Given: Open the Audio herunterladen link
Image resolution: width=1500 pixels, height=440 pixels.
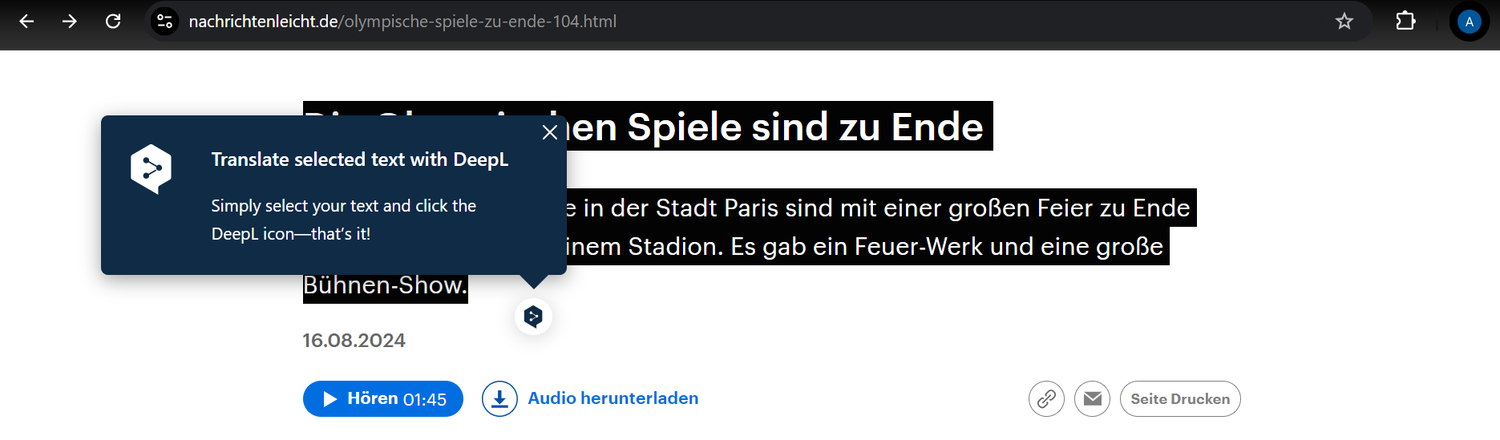Looking at the screenshot, I should pyautogui.click(x=613, y=398).
